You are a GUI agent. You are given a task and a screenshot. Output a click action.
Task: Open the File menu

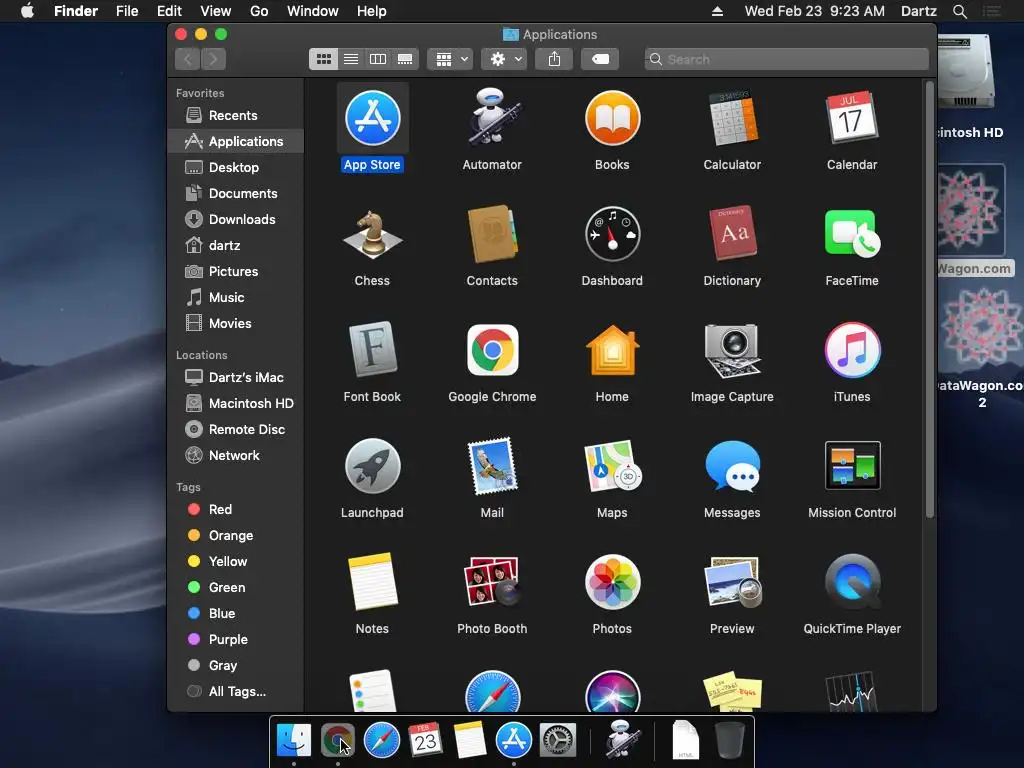(x=127, y=11)
